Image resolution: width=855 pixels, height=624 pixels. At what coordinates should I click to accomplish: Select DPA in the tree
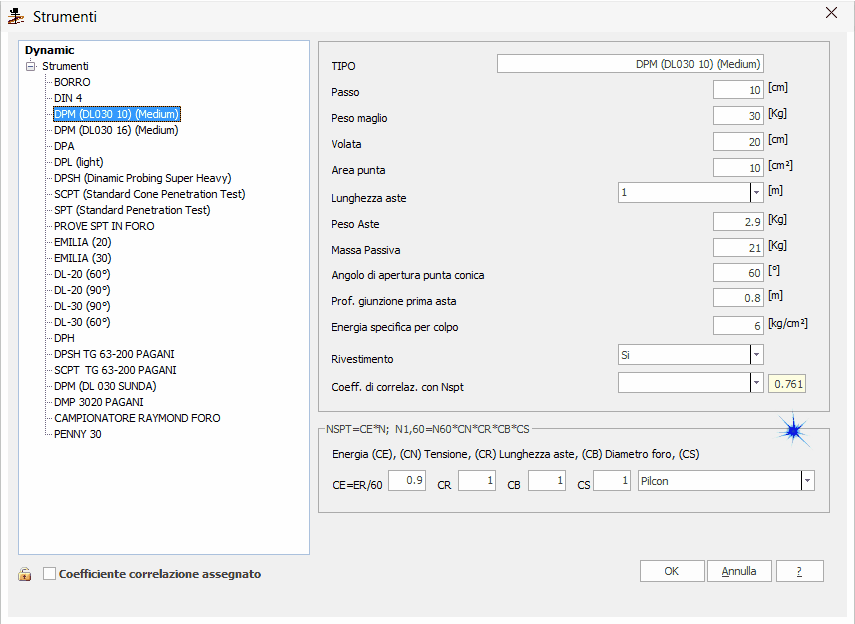pyautogui.click(x=64, y=146)
